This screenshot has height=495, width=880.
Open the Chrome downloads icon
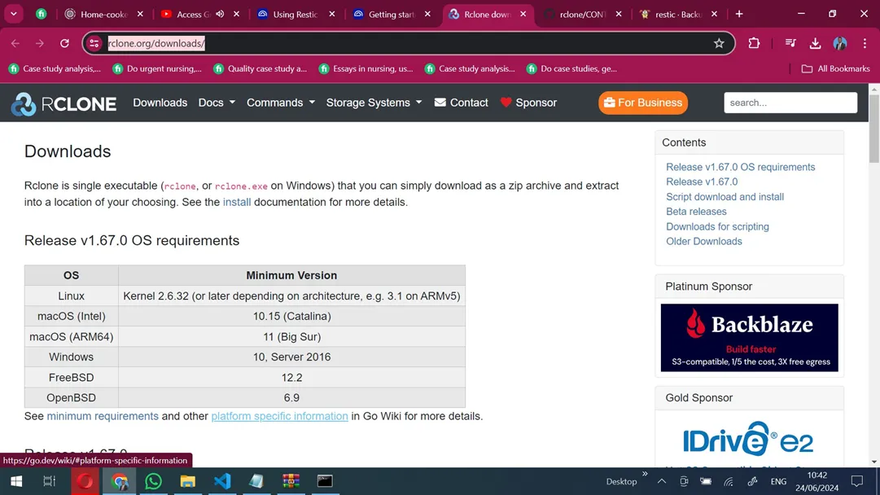click(x=815, y=44)
